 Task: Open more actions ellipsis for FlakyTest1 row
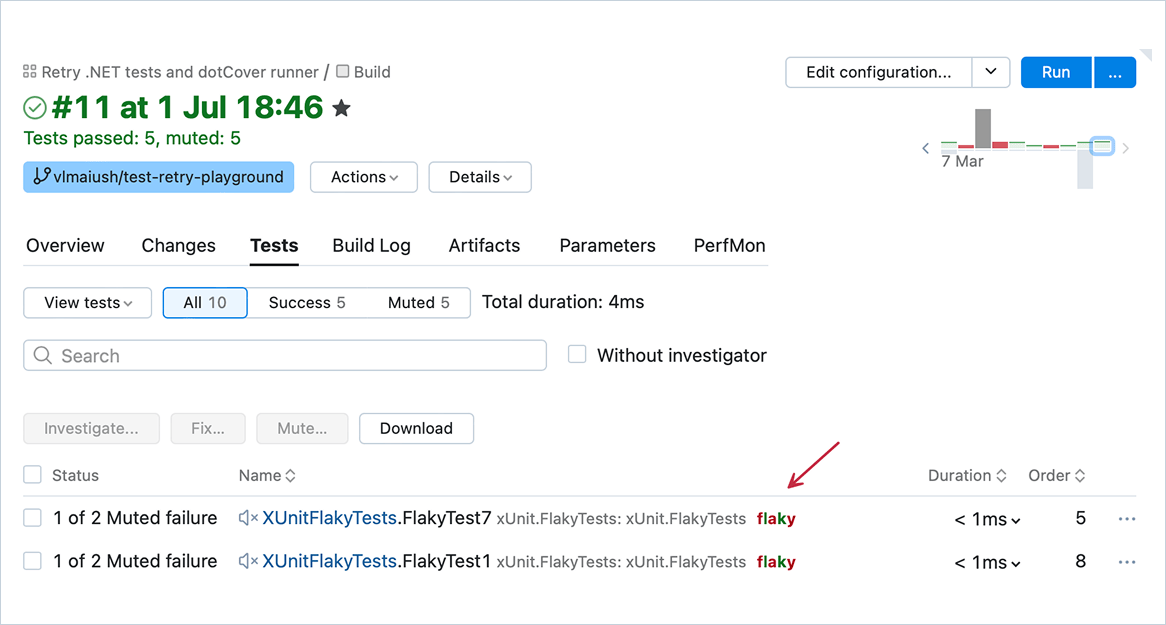coord(1127,562)
